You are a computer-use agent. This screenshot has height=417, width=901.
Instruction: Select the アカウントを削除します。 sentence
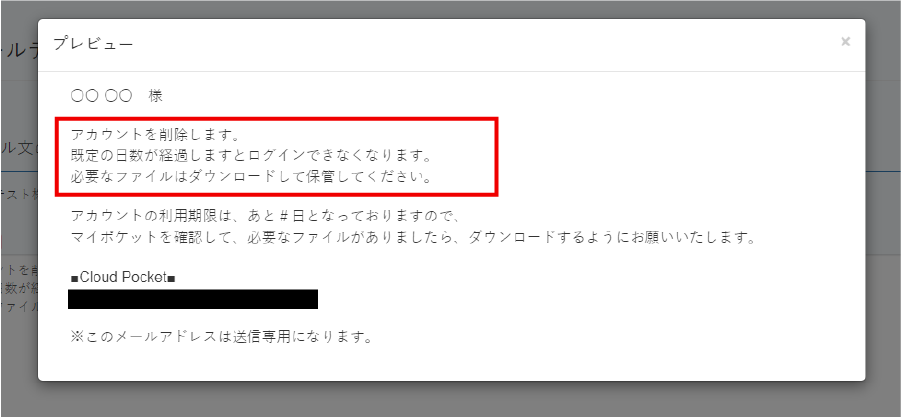154,136
